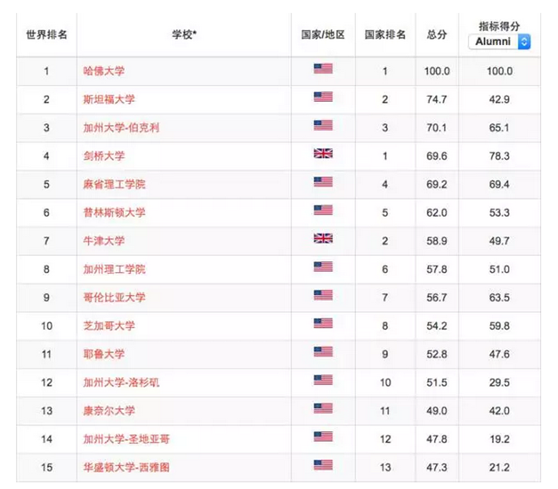Open the Alumni indicator dropdown
This screenshot has height=489, width=558.
500,42
